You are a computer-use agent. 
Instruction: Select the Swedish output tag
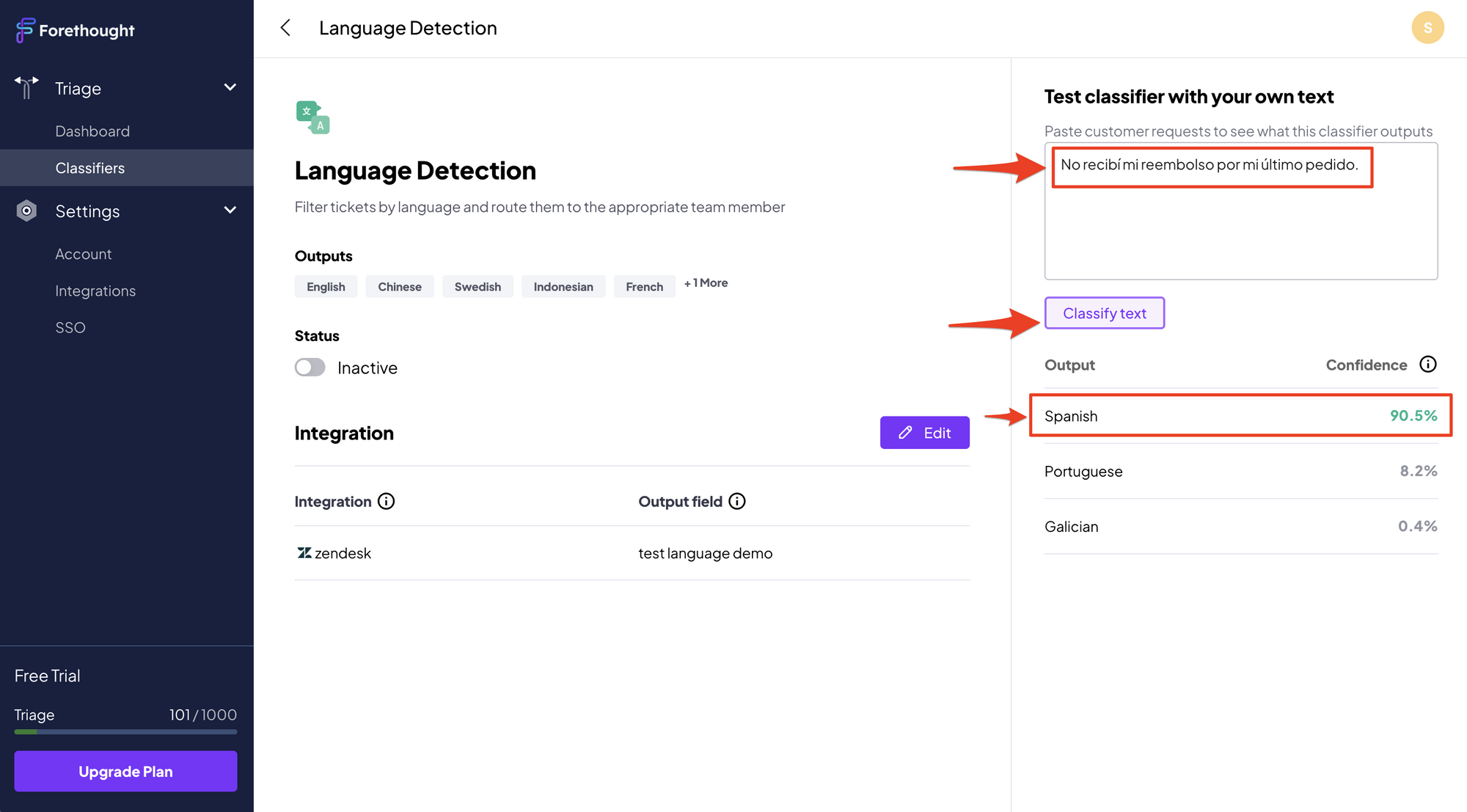(478, 287)
